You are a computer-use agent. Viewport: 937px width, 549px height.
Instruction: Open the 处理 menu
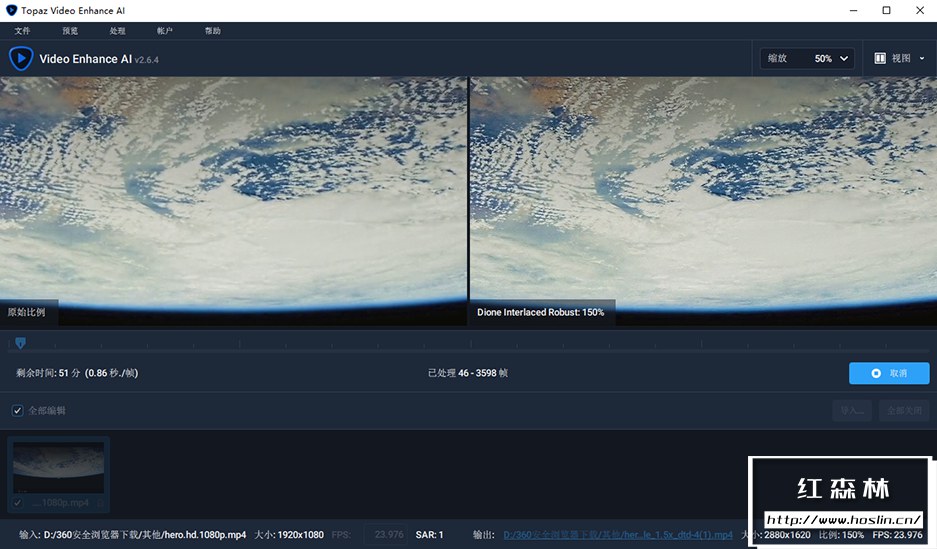(x=117, y=31)
